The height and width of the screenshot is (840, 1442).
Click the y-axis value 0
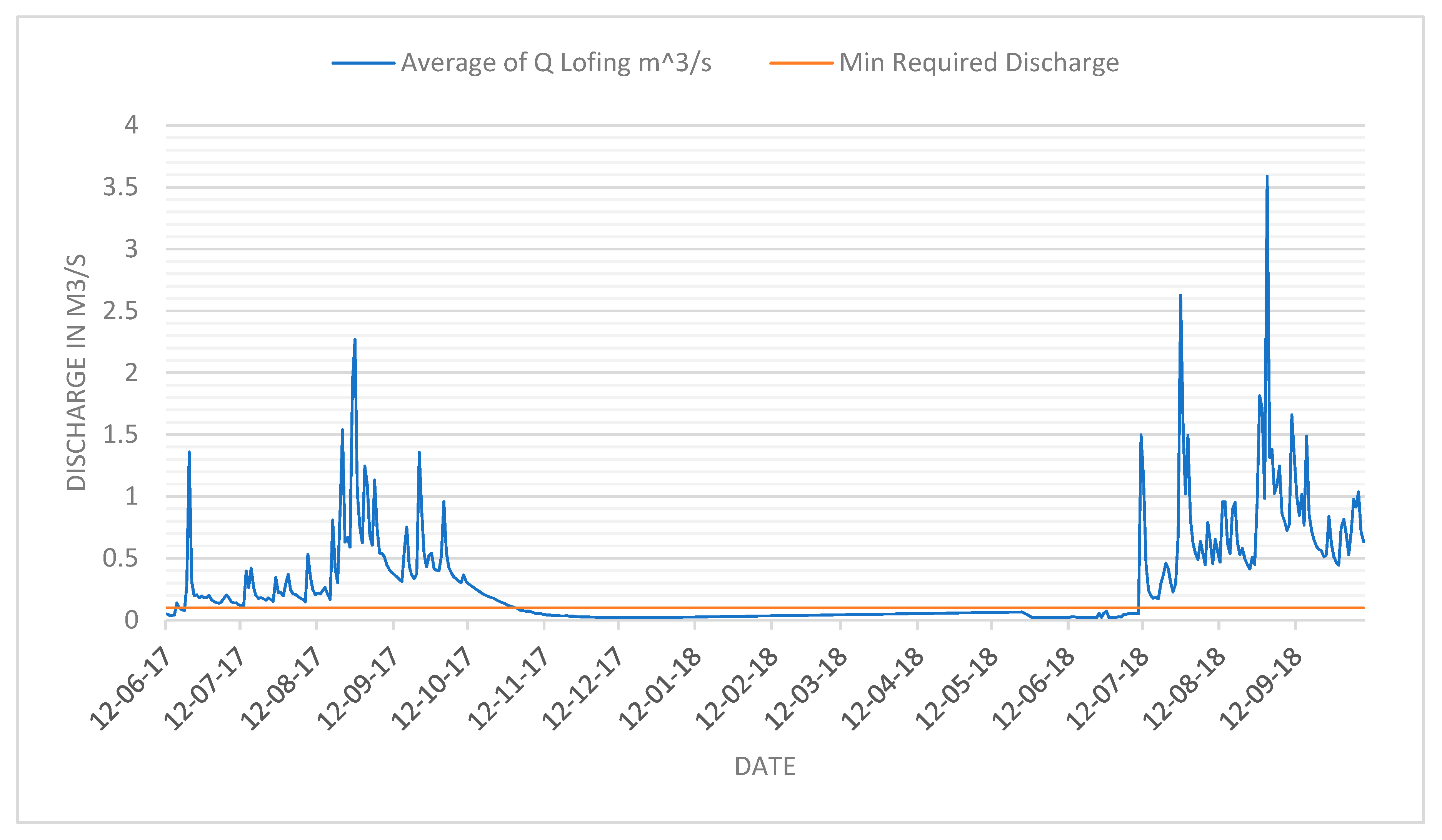point(132,620)
